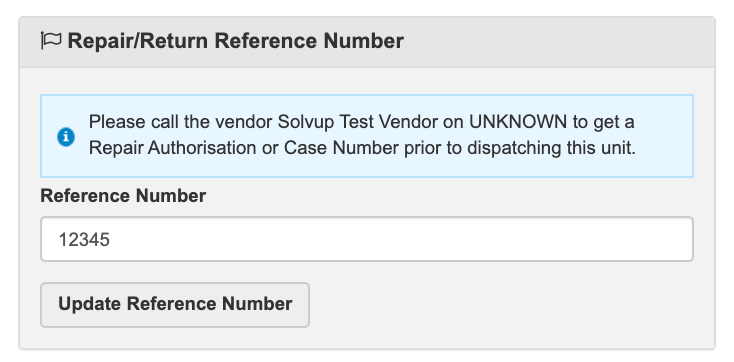Image resolution: width=734 pixels, height=362 pixels.
Task: Click the blue info circle icon
Action: 66,137
